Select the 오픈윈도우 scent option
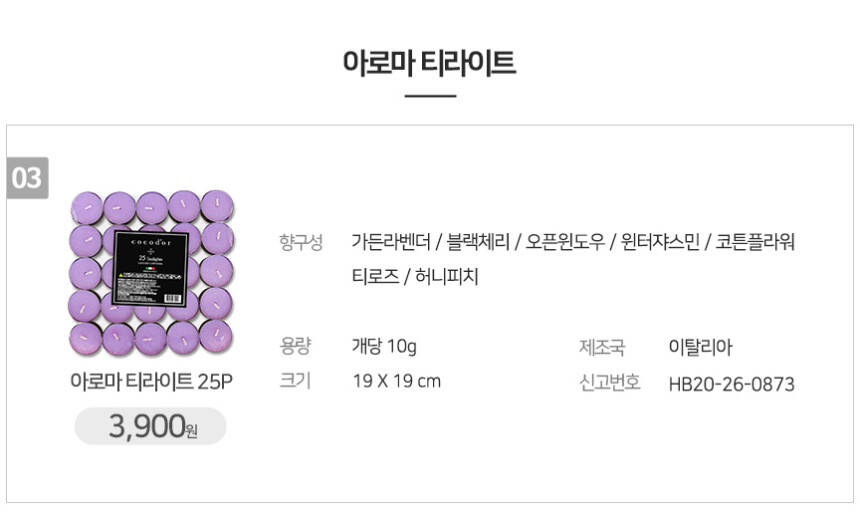This screenshot has height=522, width=860. (x=562, y=242)
